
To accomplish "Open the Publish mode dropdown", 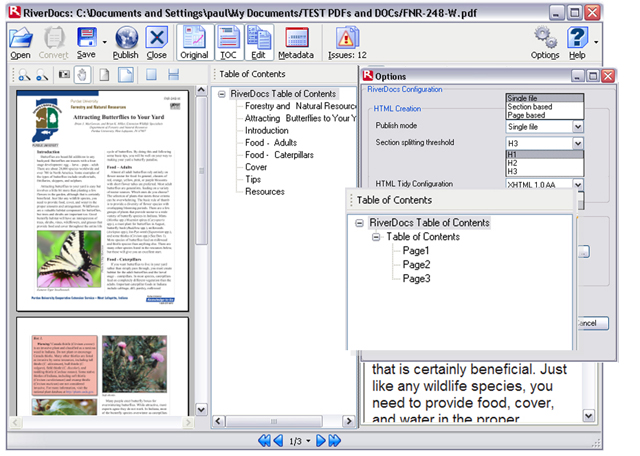I will pyautogui.click(x=578, y=127).
